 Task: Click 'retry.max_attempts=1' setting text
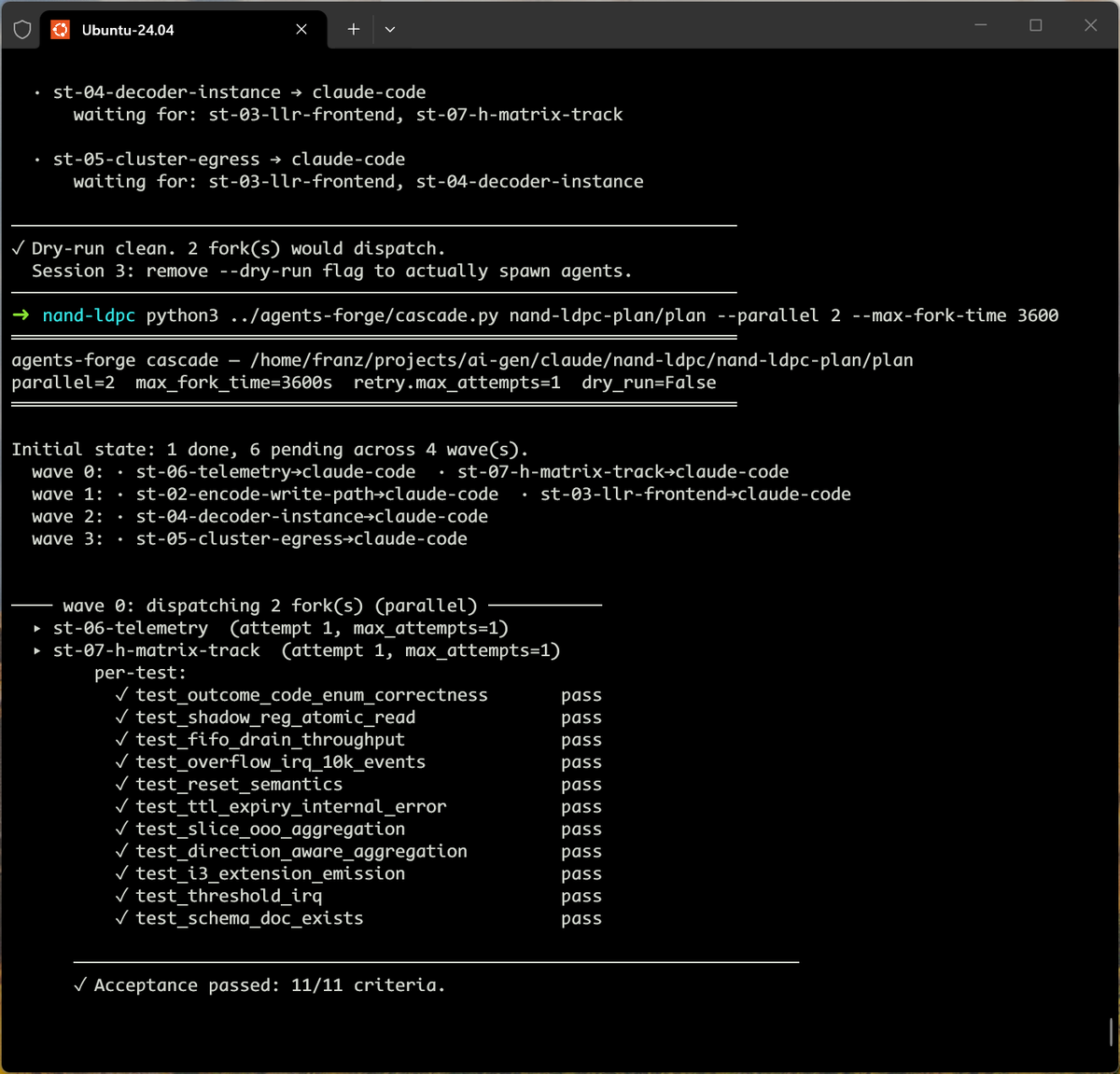click(457, 383)
